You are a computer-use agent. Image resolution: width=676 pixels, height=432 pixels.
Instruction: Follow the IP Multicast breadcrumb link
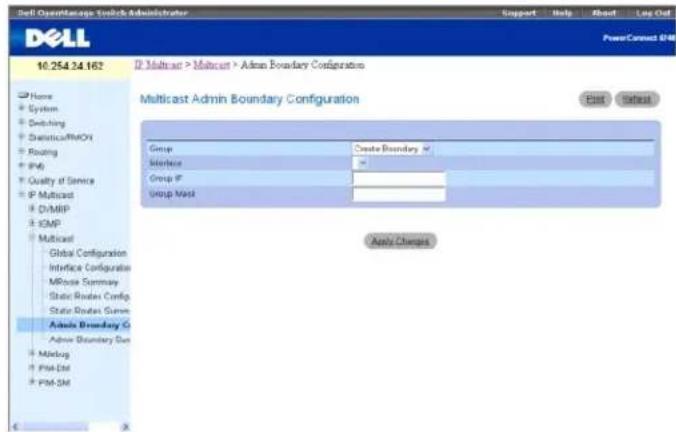tap(158, 65)
